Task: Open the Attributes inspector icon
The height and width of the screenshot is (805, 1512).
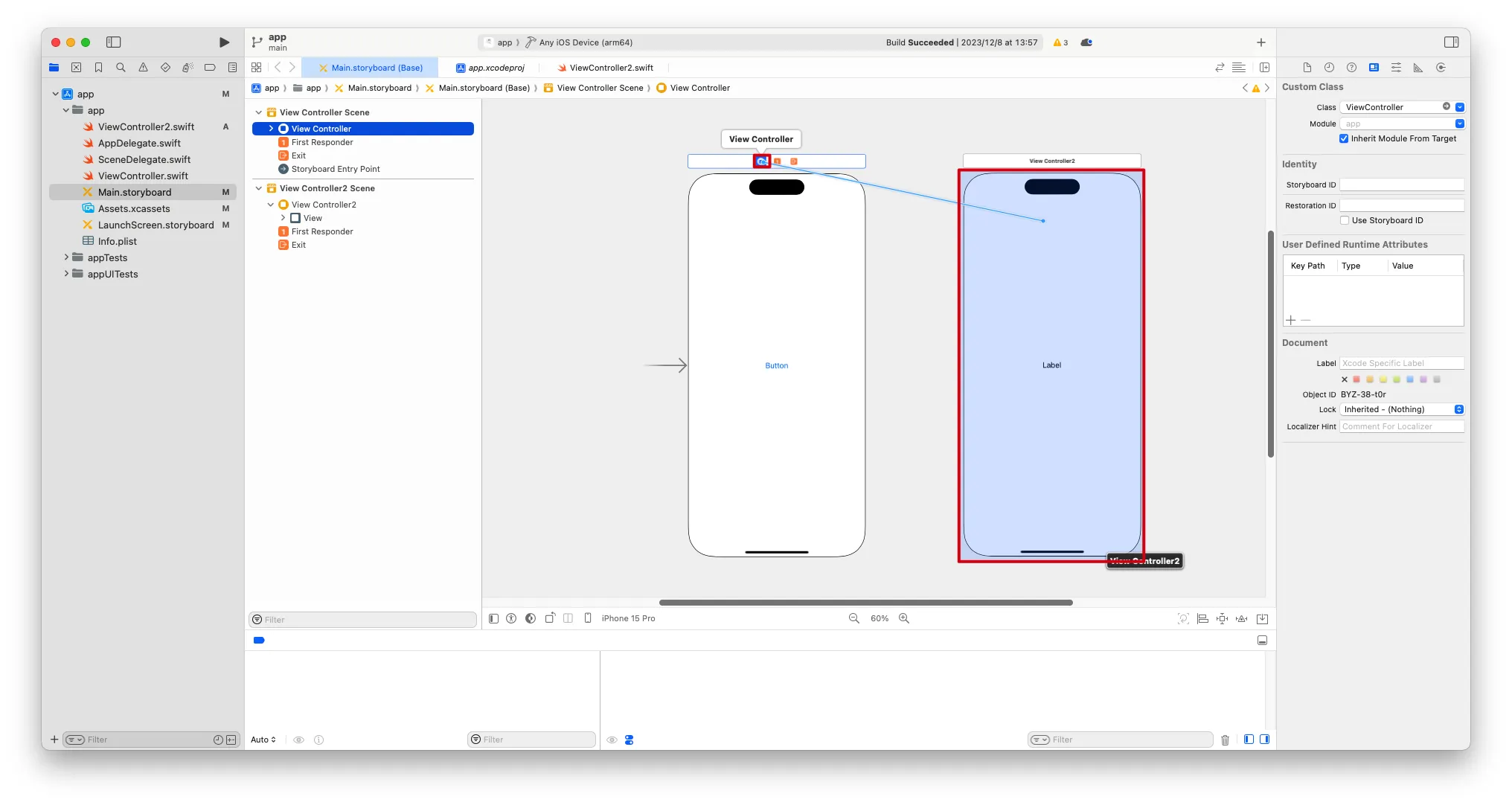Action: (x=1396, y=68)
